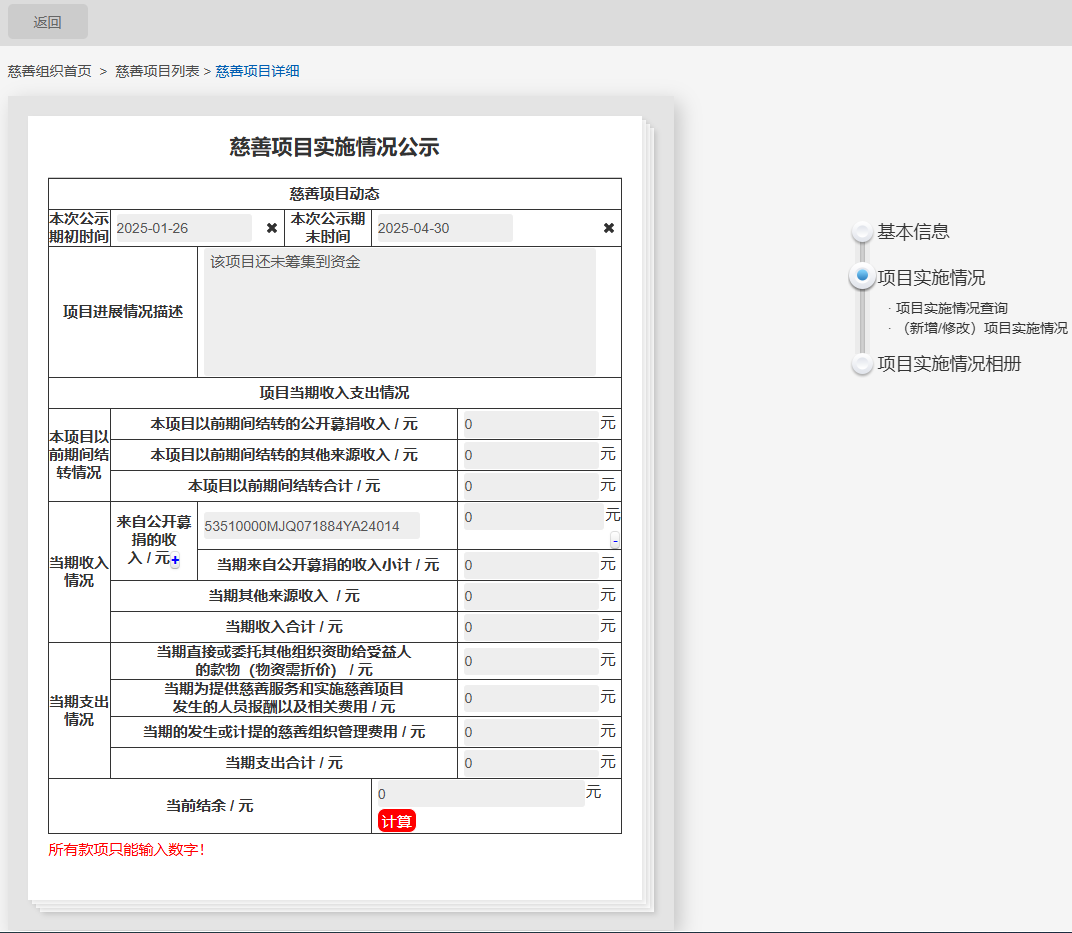Click the 当前结余 amount field
1072x933 pixels.
480,794
